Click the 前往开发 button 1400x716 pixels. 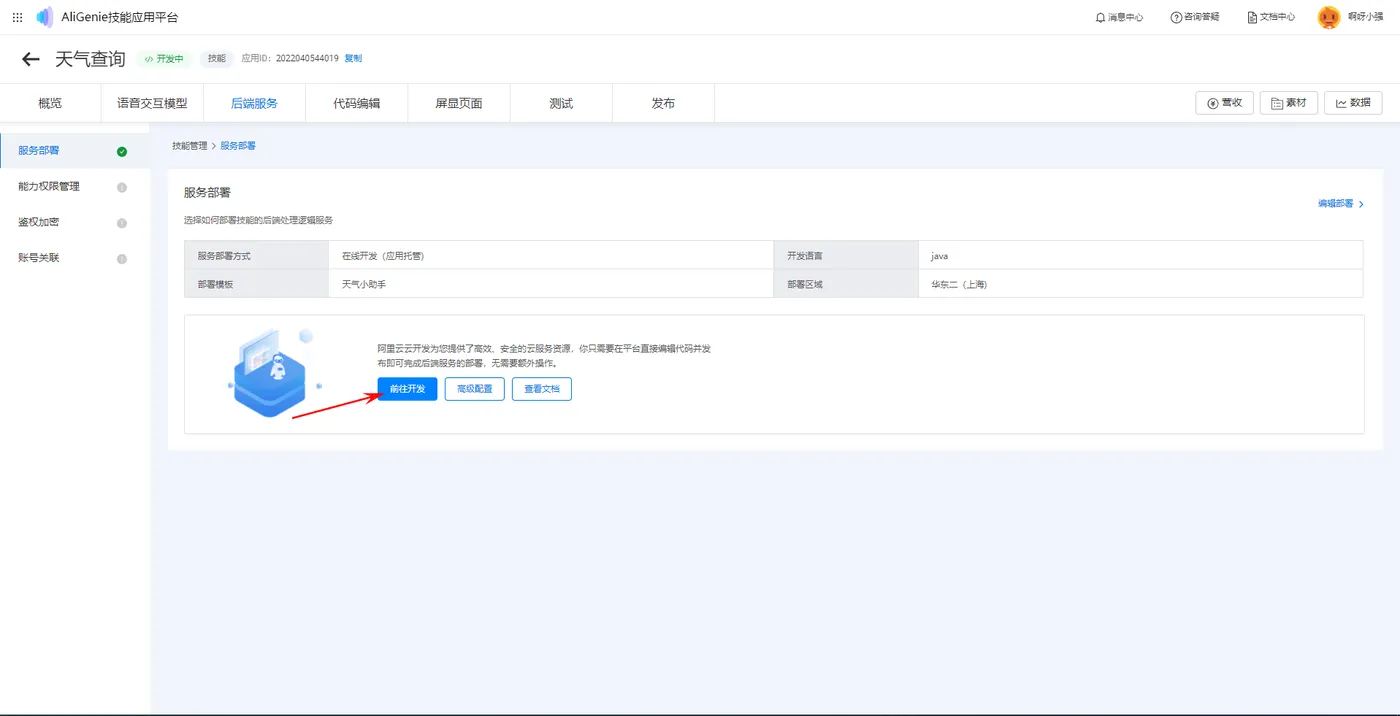(407, 389)
